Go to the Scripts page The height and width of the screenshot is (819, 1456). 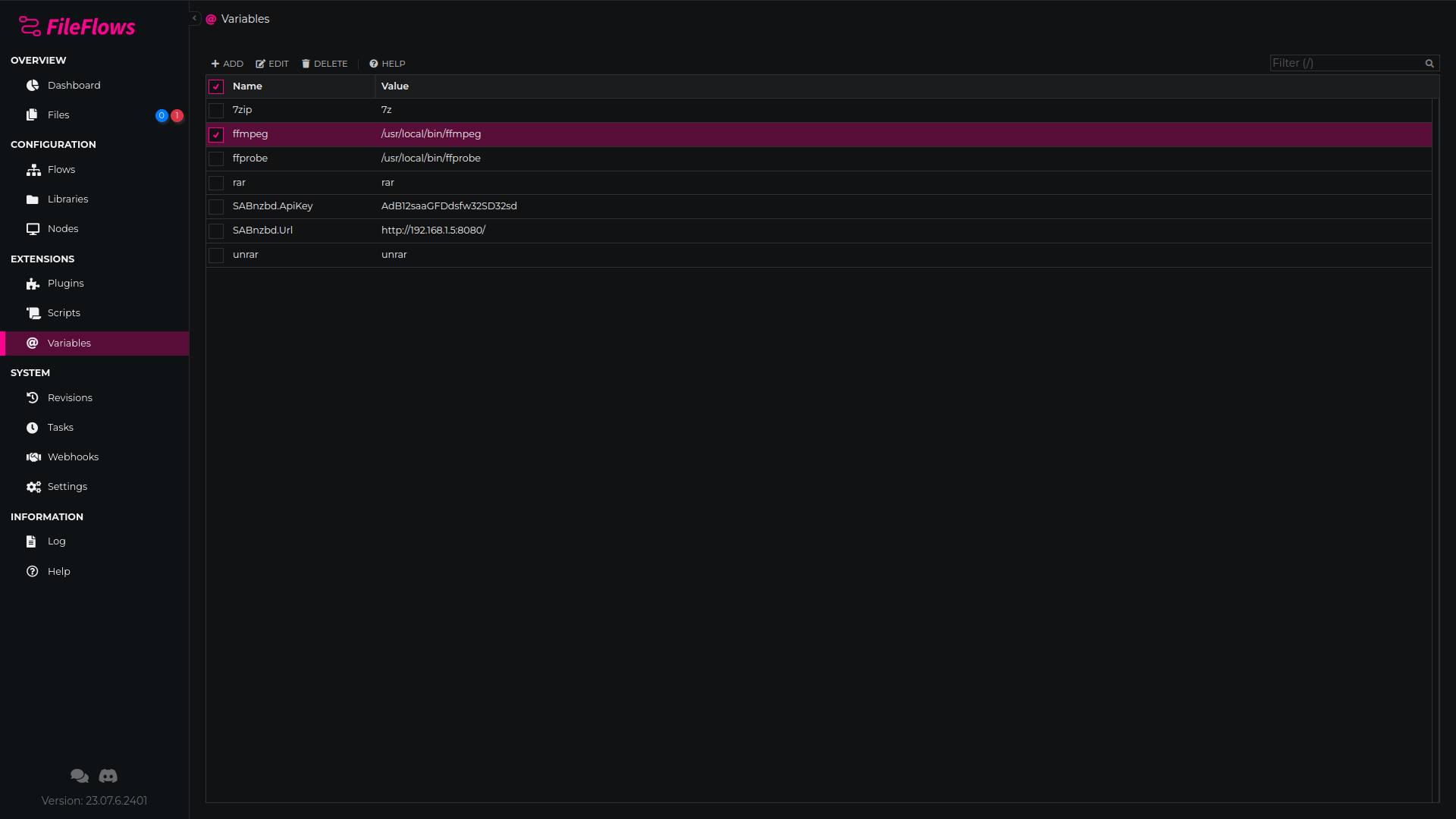(x=64, y=312)
